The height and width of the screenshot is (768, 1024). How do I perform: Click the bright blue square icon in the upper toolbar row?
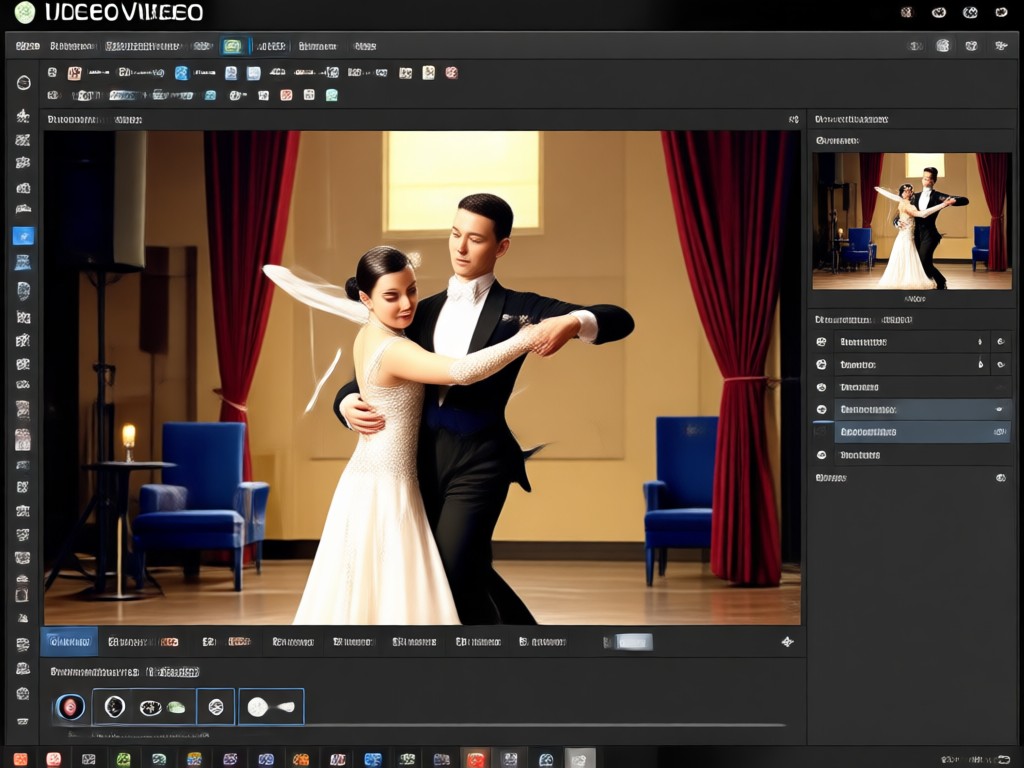tap(182, 73)
